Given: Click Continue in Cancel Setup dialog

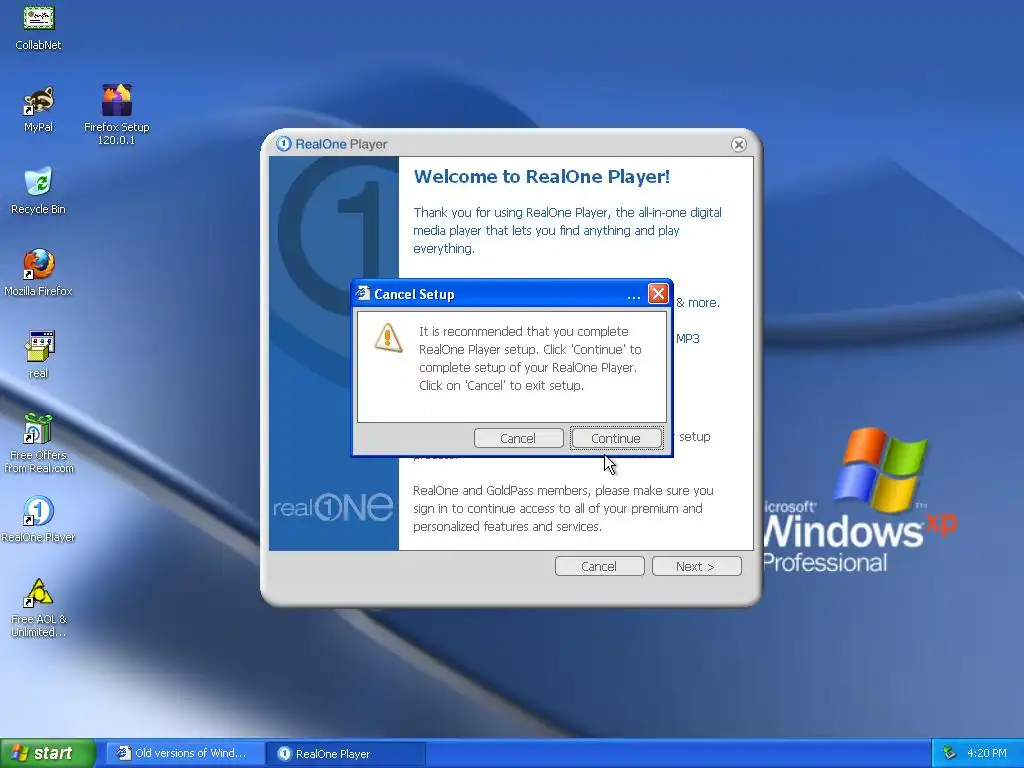Looking at the screenshot, I should pos(616,438).
